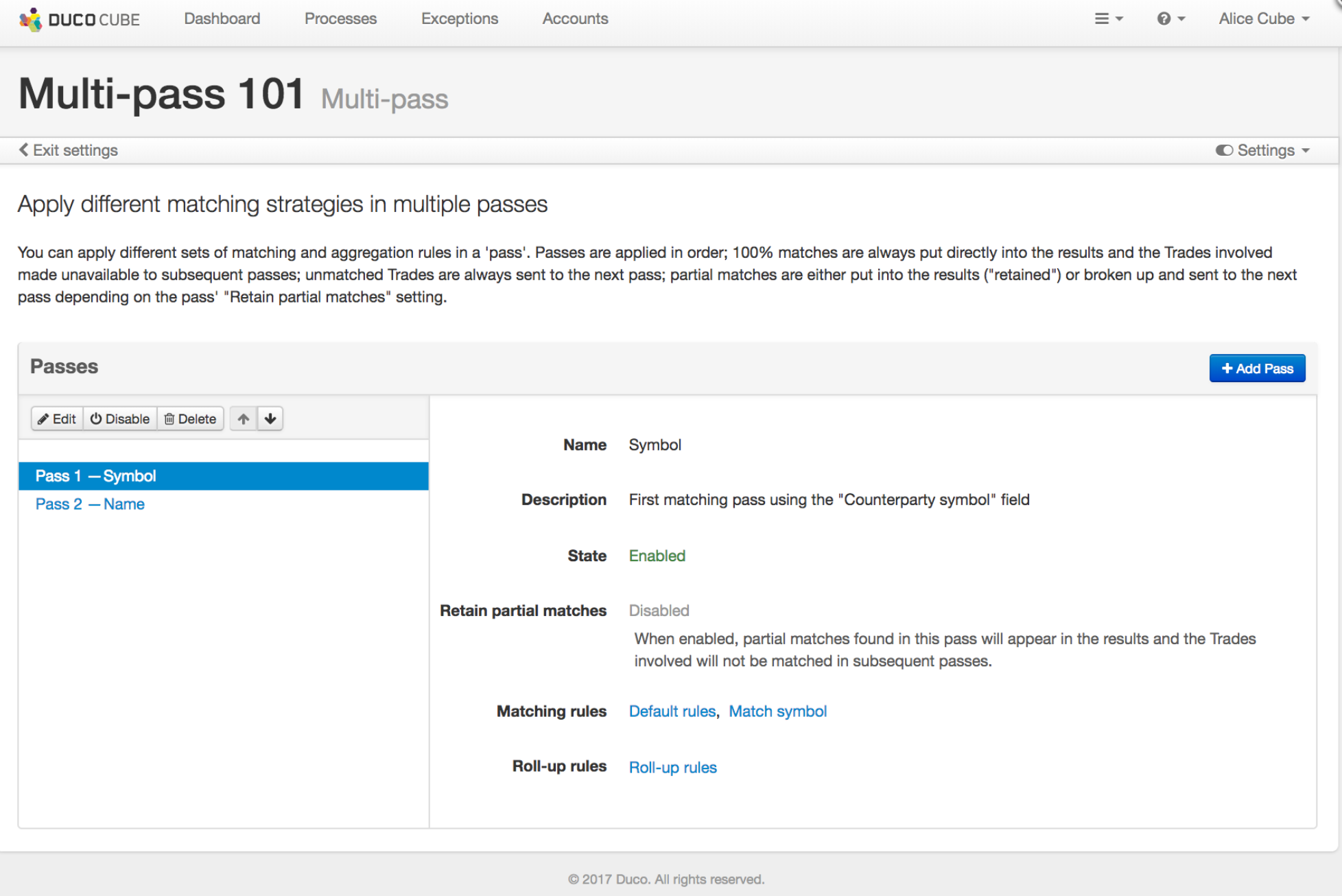The image size is (1342, 896).
Task: Expand the Alice Cube user dropdown
Action: pyautogui.click(x=1264, y=19)
